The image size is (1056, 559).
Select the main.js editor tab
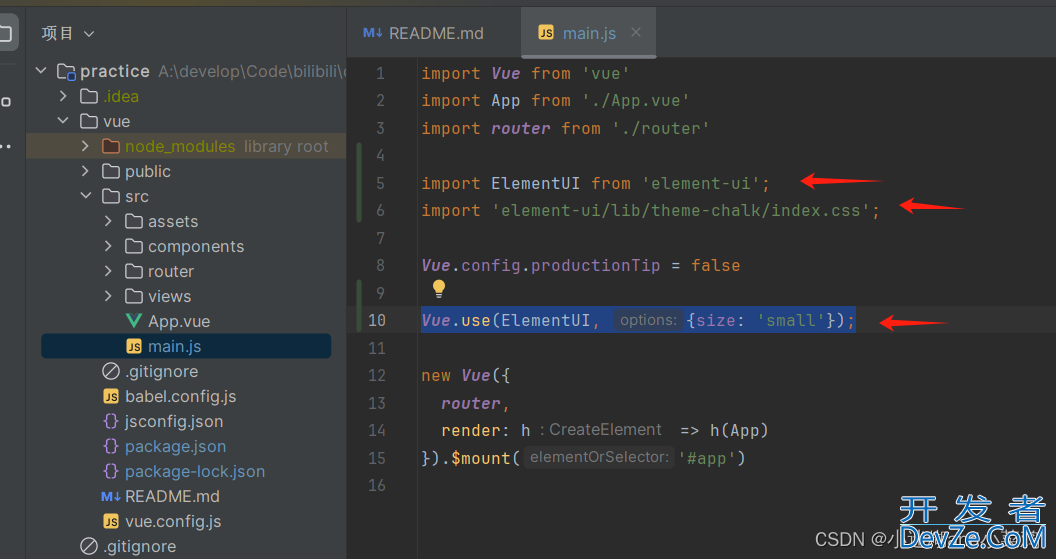click(x=589, y=33)
